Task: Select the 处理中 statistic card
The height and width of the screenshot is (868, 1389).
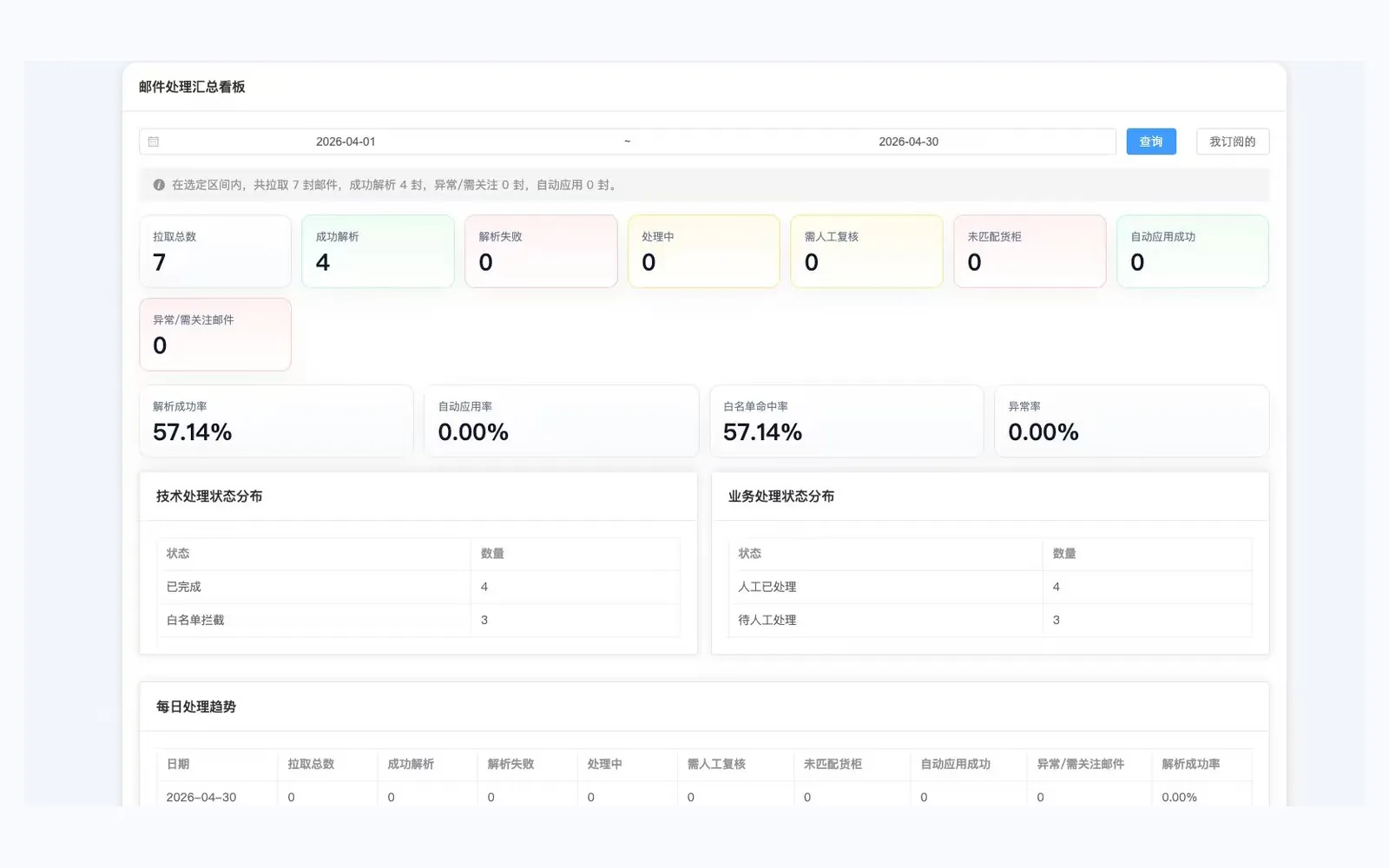Action: click(704, 251)
